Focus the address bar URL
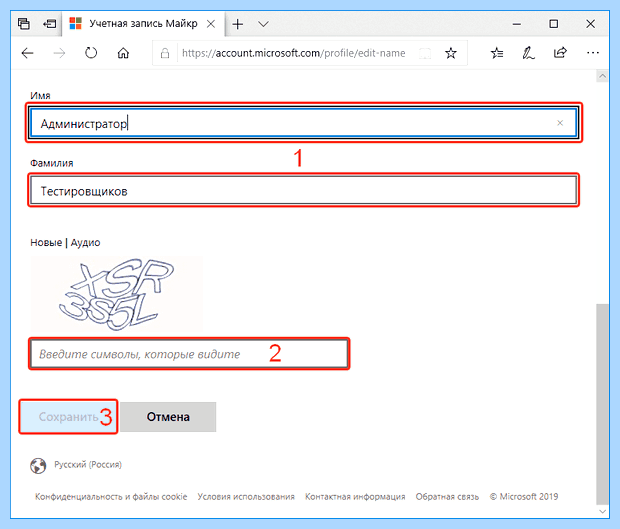Image resolution: width=620 pixels, height=529 pixels. coord(293,53)
